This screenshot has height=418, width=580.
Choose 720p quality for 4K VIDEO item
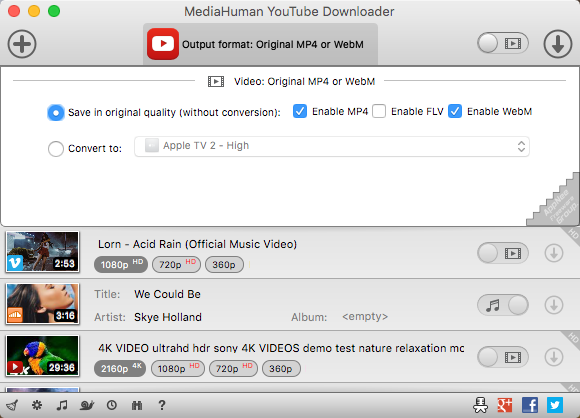coord(233,368)
